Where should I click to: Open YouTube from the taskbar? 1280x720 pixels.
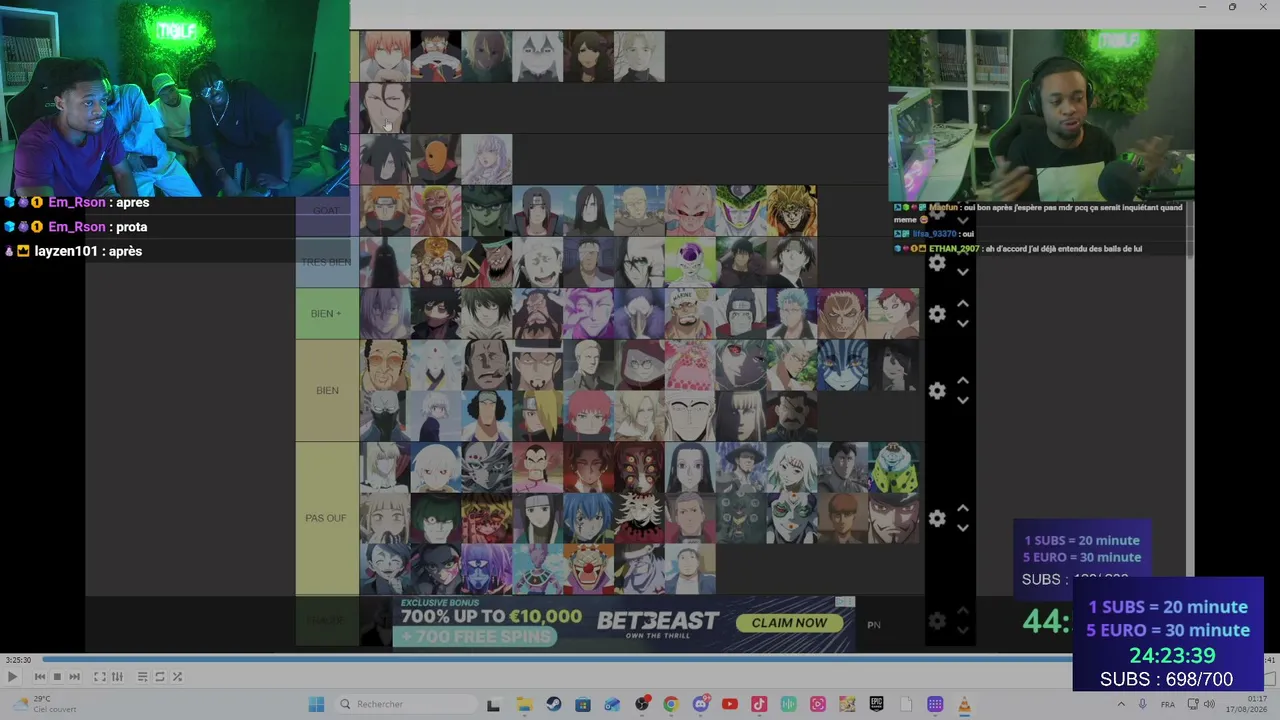[x=730, y=704]
